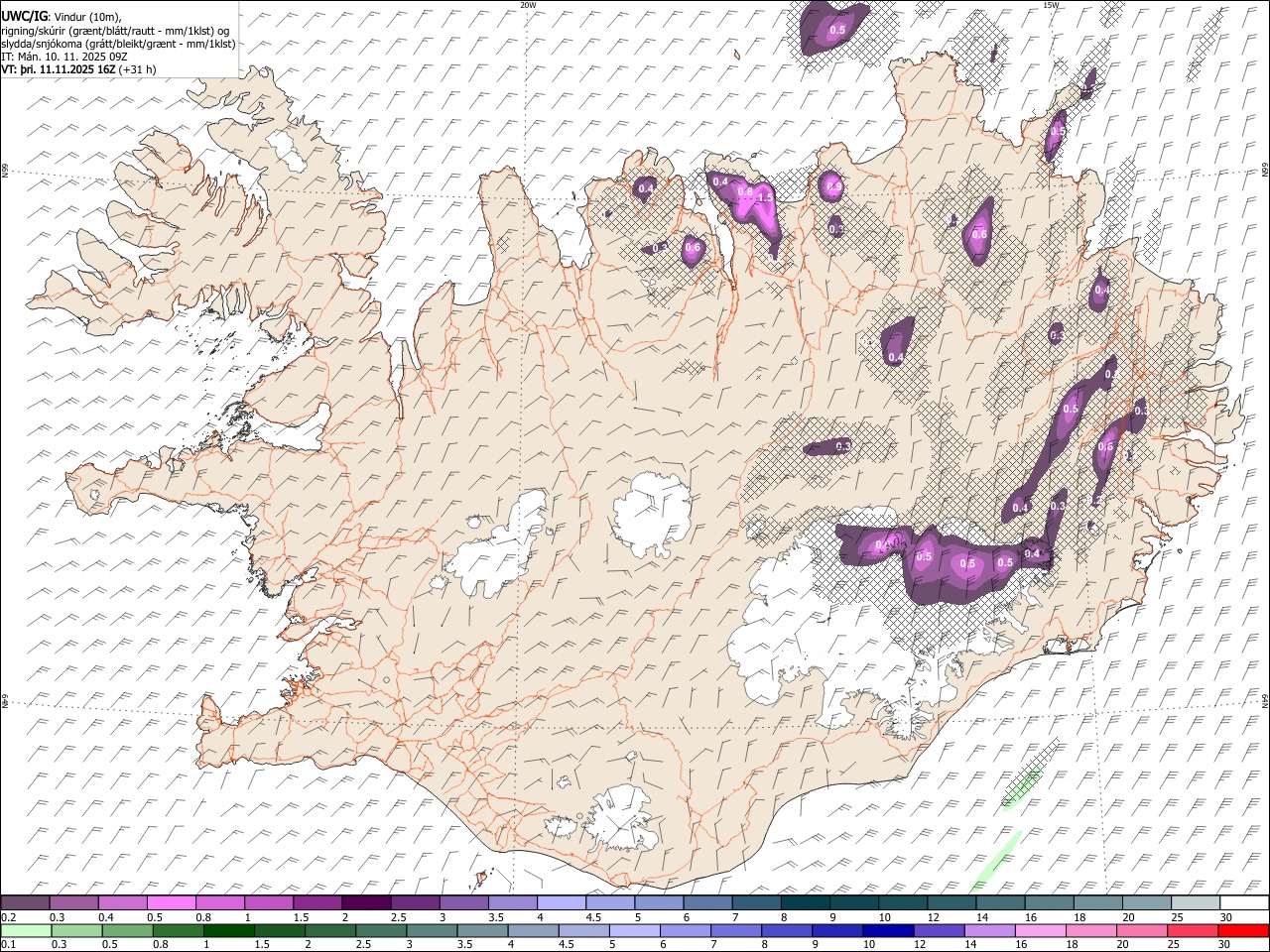This screenshot has height=952, width=1270.
Task: Select the white swatch after the purple-row 30 label
Action: pos(1244,902)
